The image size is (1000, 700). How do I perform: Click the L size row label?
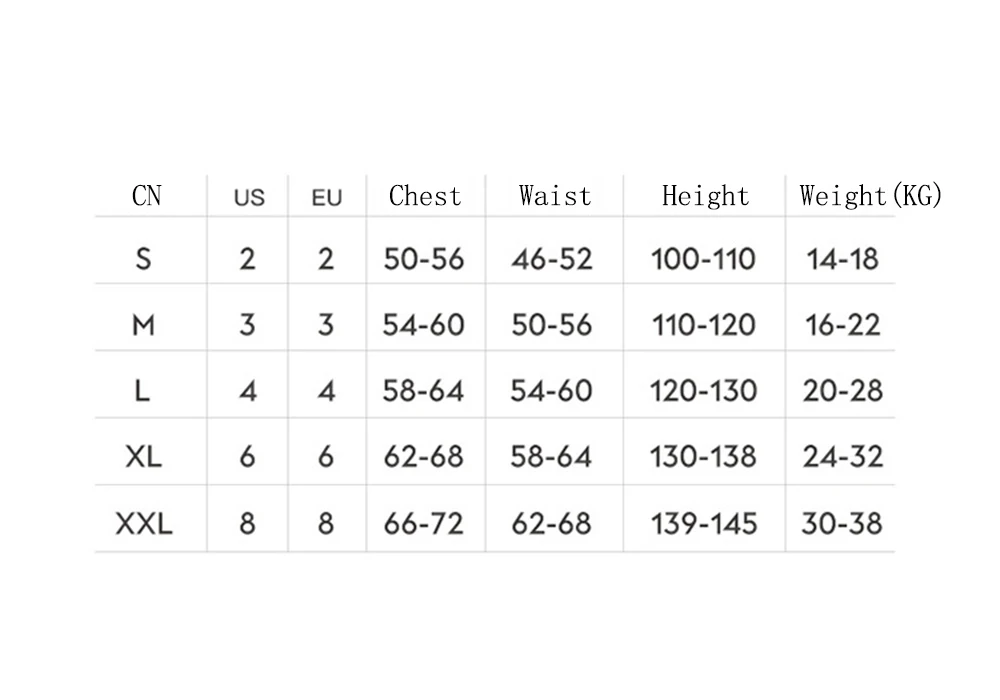[142, 390]
